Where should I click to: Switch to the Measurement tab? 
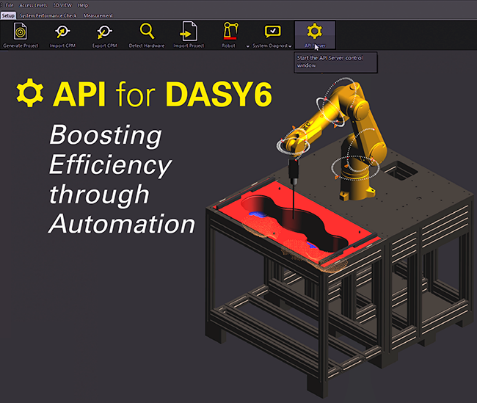[98, 15]
